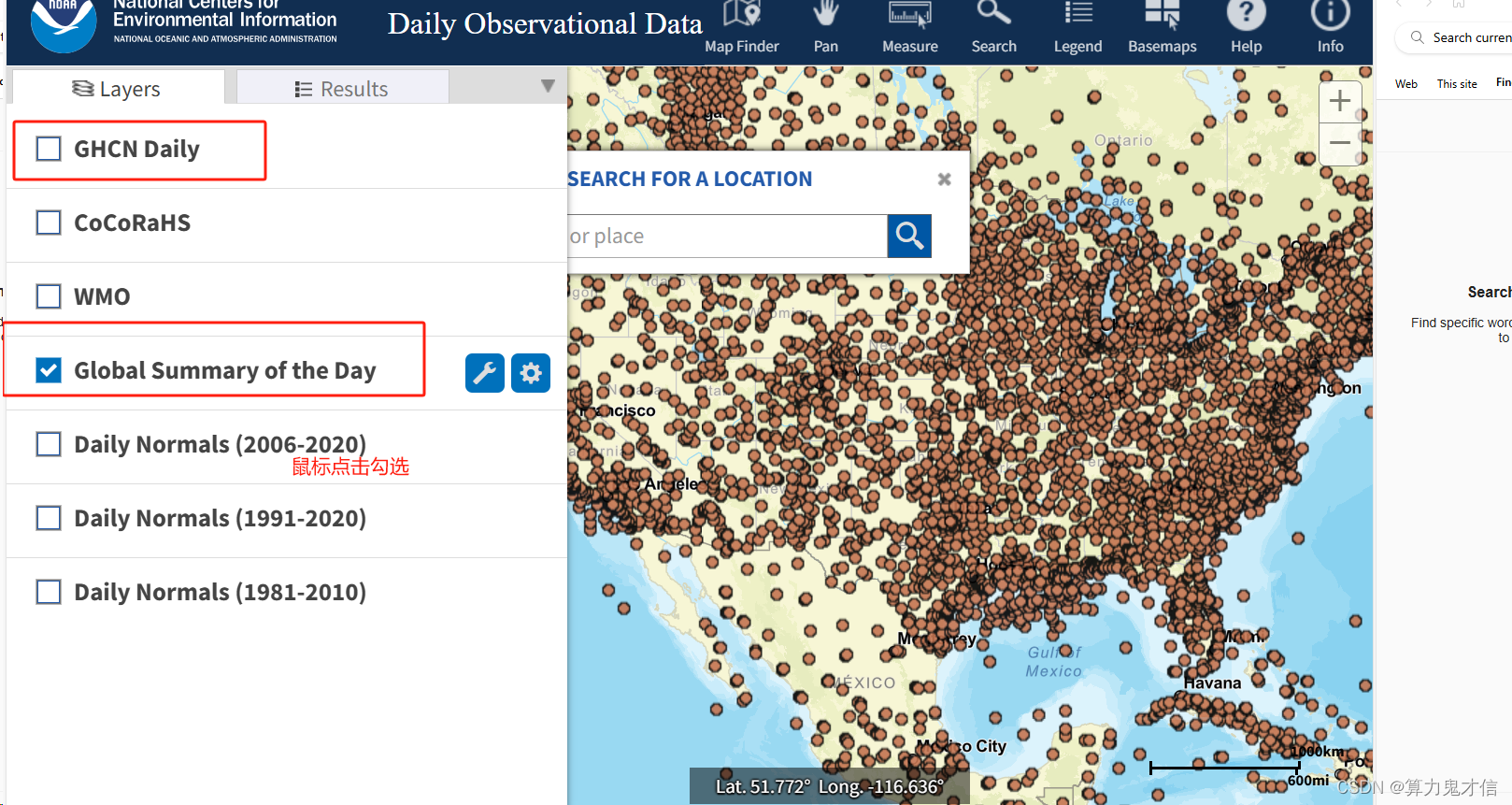The image size is (1512, 805).
Task: Select the This site search option
Action: 1457,84
